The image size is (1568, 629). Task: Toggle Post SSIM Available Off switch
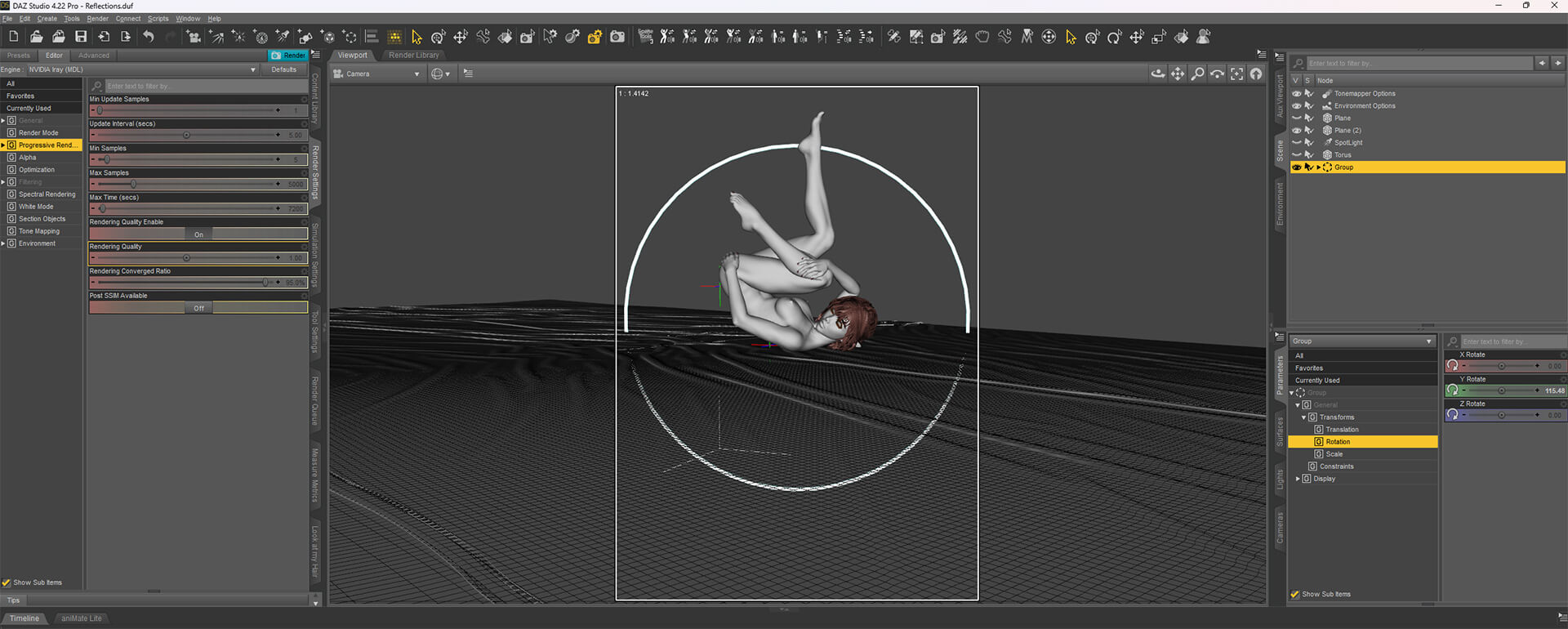pos(198,308)
